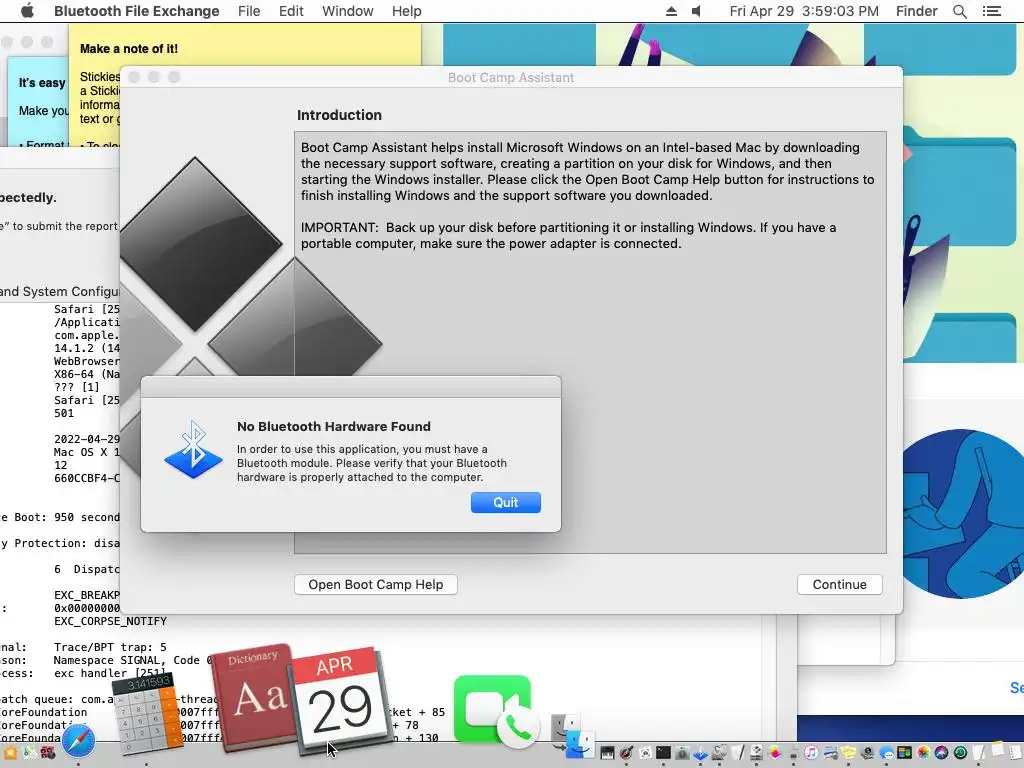The height and width of the screenshot is (768, 1024).
Task: Open Siri icon in the Dock
Action: 941,752
